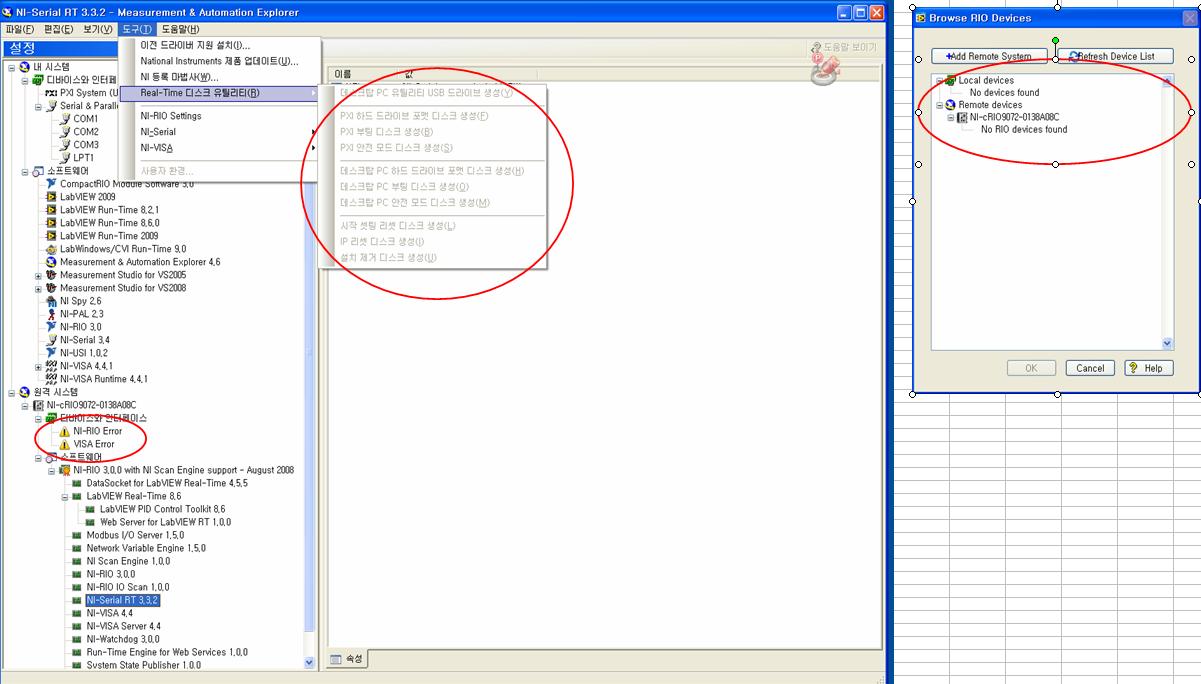The image size is (1201, 684).
Task: Expand the Measurement Studio for VS2008 node
Action: [38, 288]
